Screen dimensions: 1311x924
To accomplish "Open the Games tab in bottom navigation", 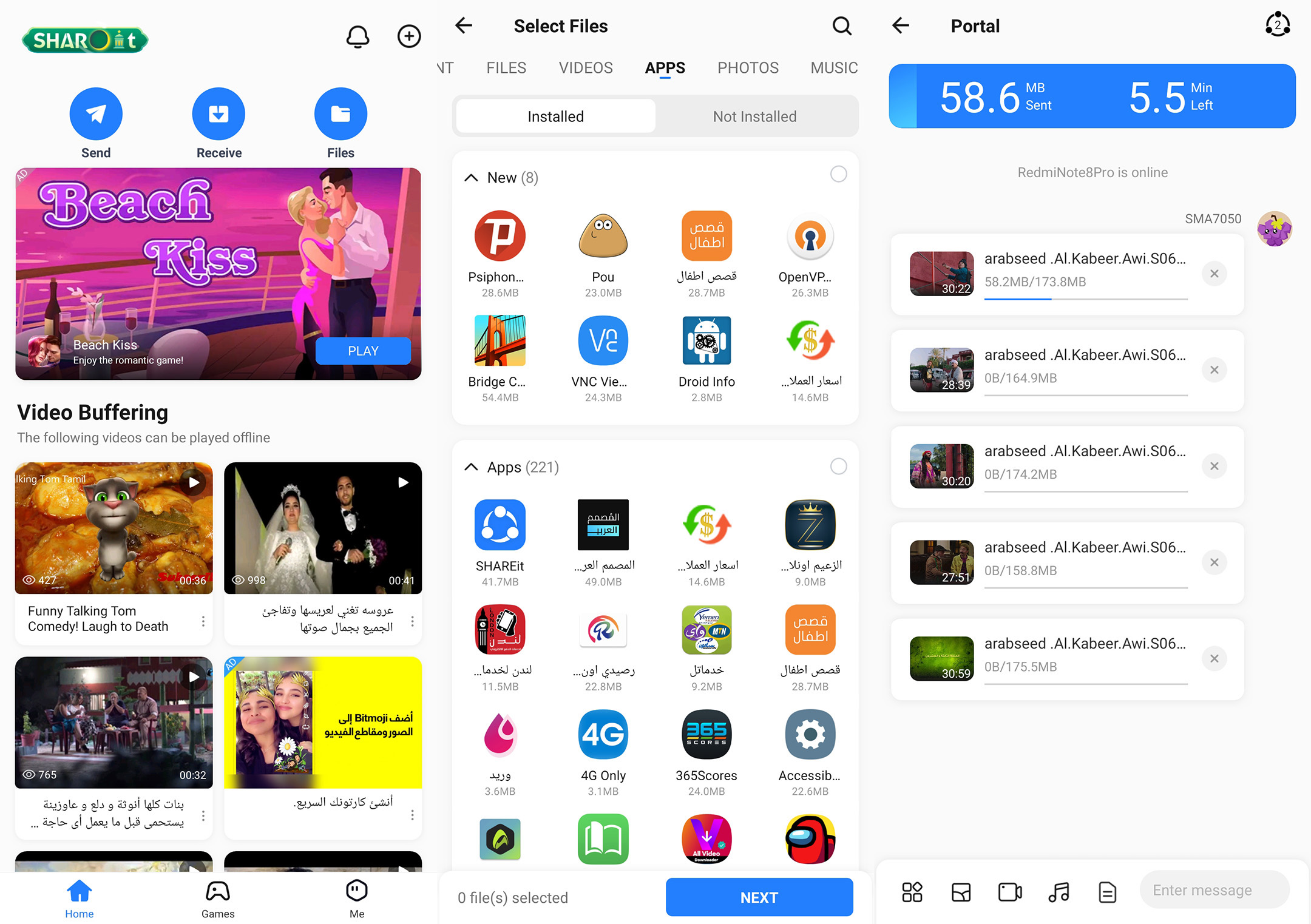I will (x=218, y=898).
